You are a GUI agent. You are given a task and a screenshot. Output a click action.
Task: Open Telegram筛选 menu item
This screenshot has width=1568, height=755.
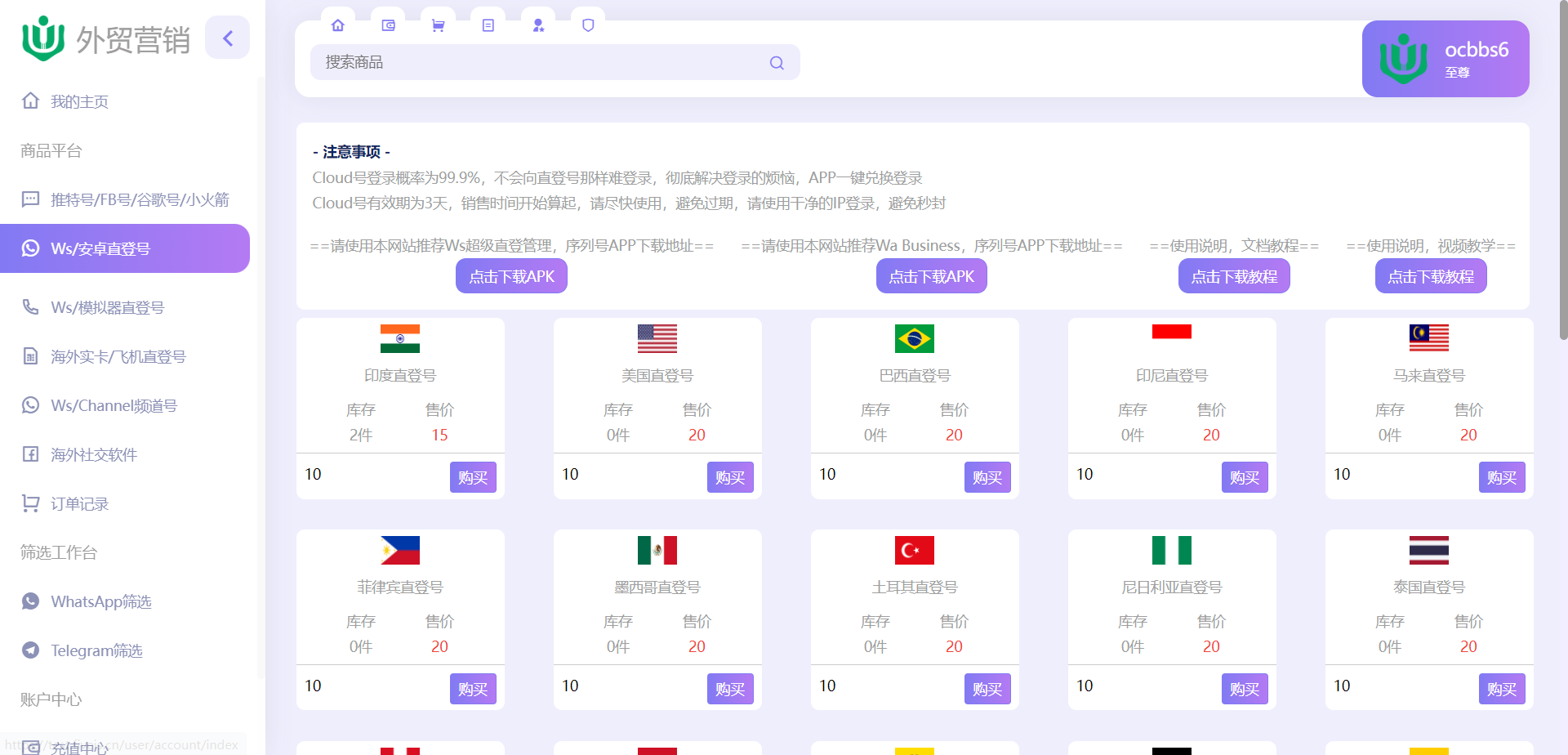click(125, 650)
